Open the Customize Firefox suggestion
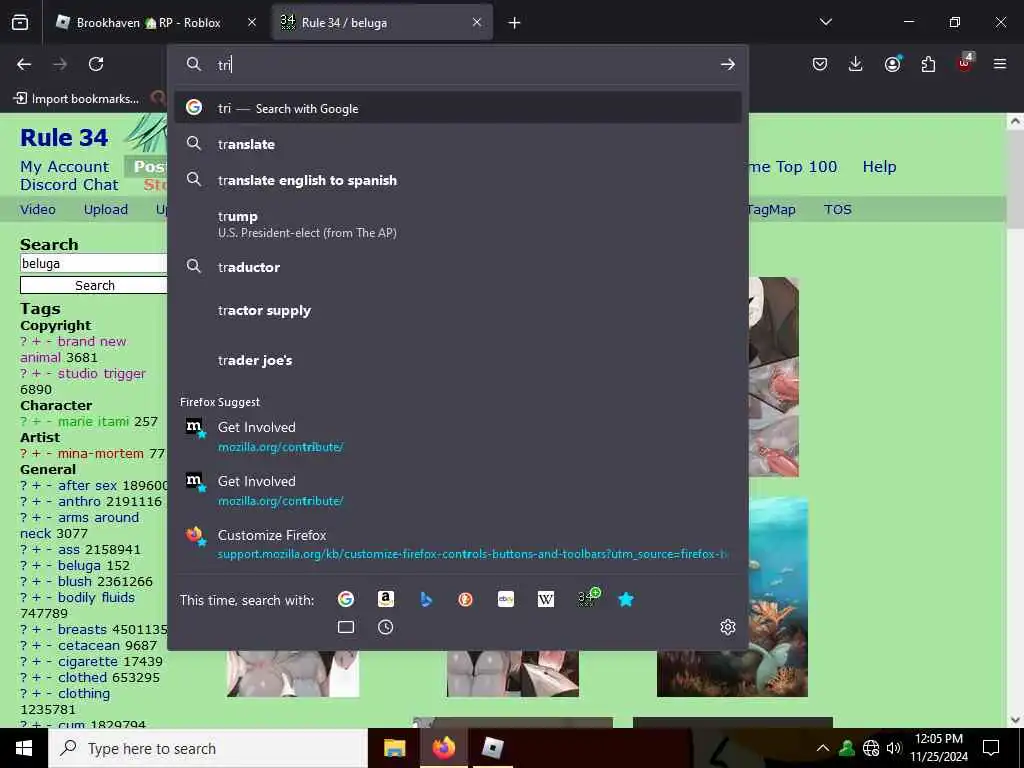This screenshot has width=1024, height=768. coord(458,543)
